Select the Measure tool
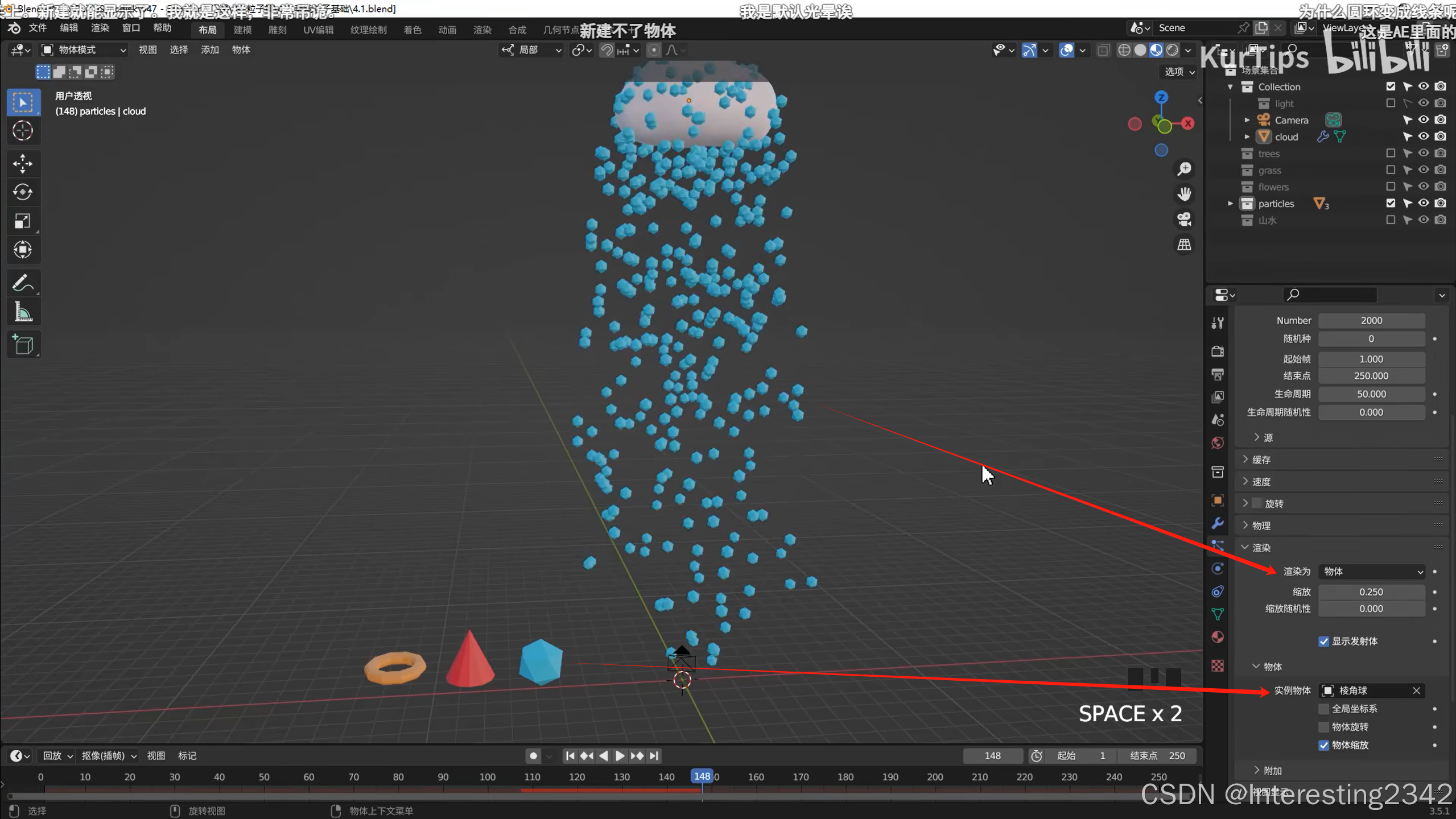1456x819 pixels. tap(23, 312)
